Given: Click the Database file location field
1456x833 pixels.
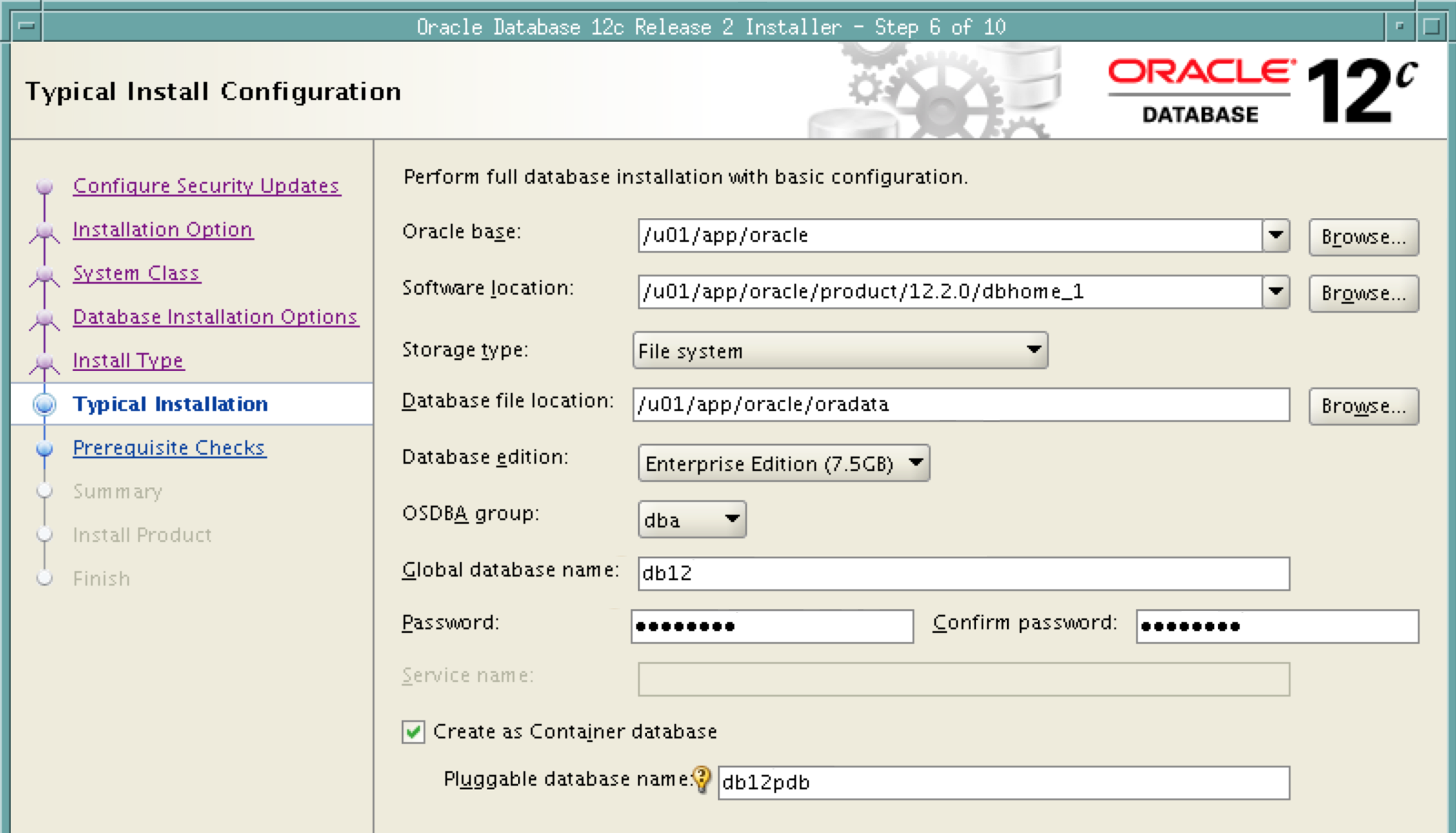Looking at the screenshot, I should [961, 405].
